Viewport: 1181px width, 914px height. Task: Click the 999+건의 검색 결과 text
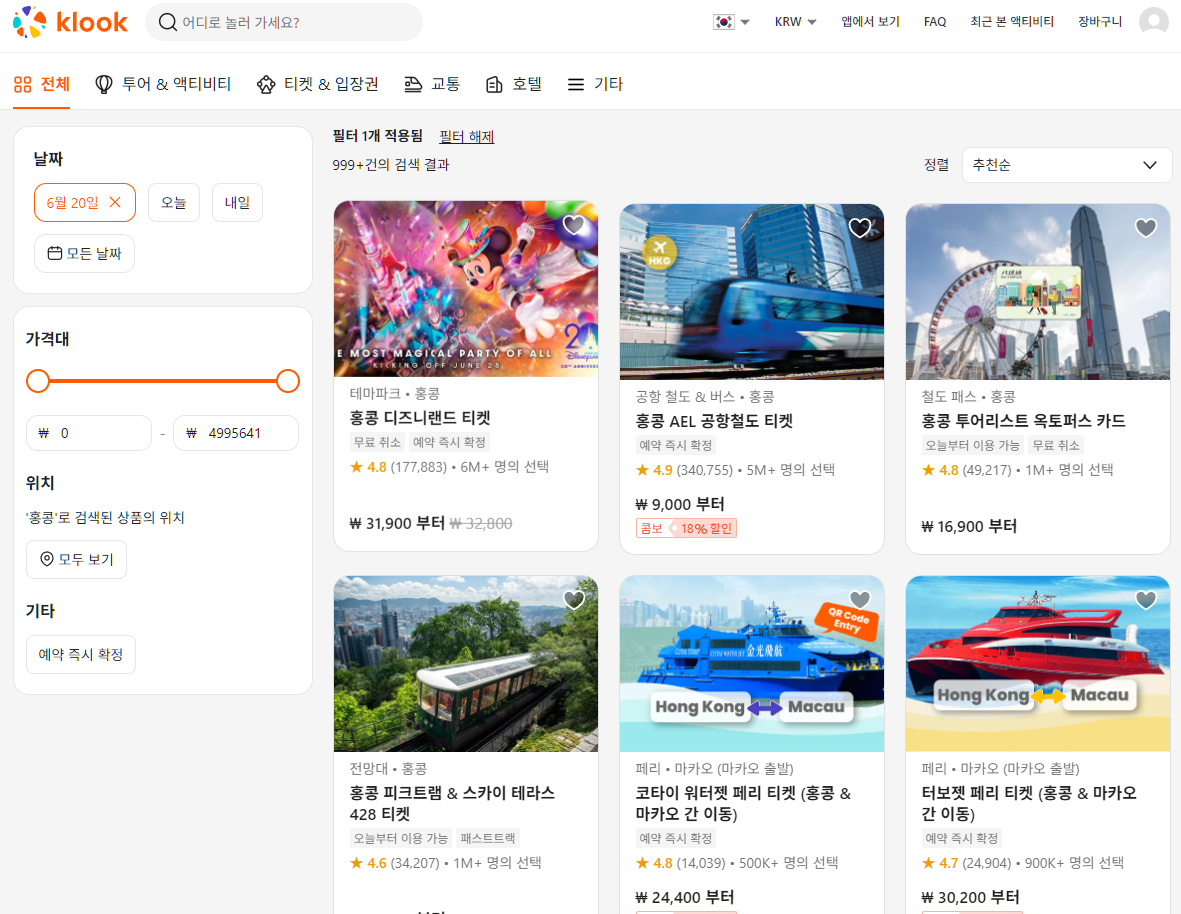tap(391, 165)
